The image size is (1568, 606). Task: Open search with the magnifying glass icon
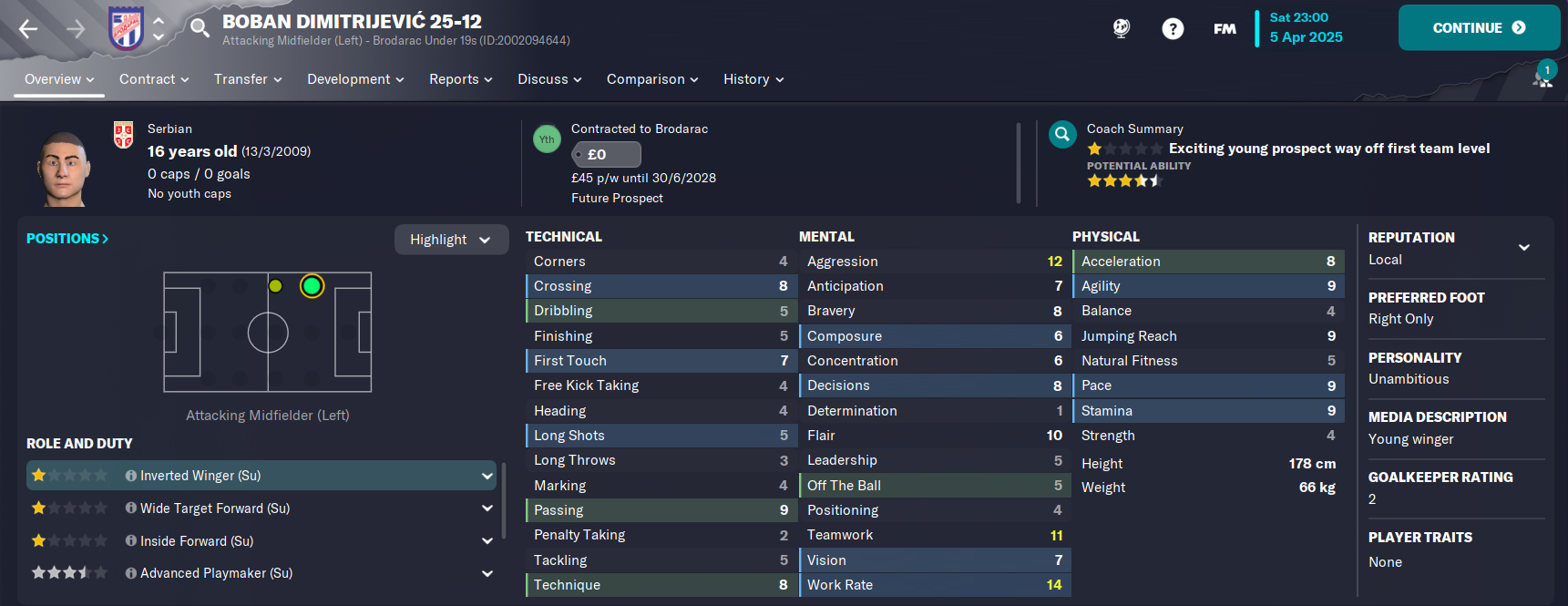point(200,28)
